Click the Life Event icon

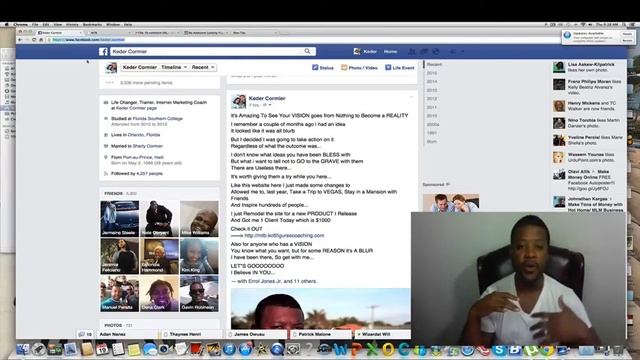[x=388, y=67]
